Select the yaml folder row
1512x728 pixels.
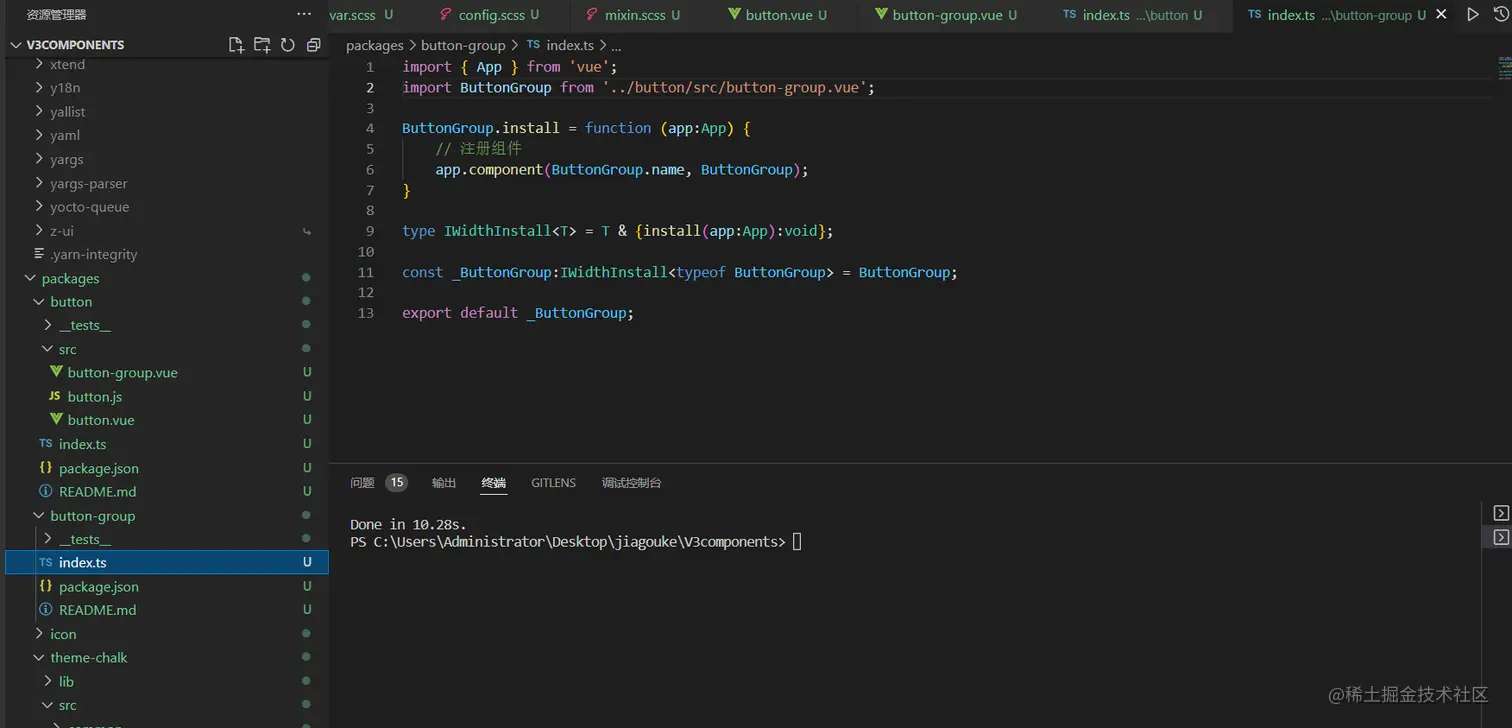point(167,135)
